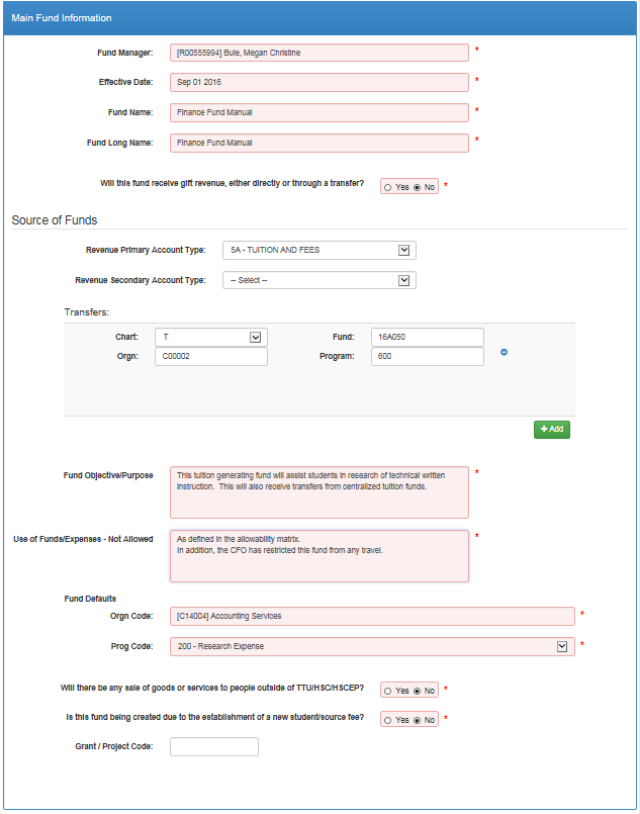Open Prog Code dropdown 200 - Research Expense
Image resolution: width=640 pixels, height=814 pixels.
coord(372,646)
